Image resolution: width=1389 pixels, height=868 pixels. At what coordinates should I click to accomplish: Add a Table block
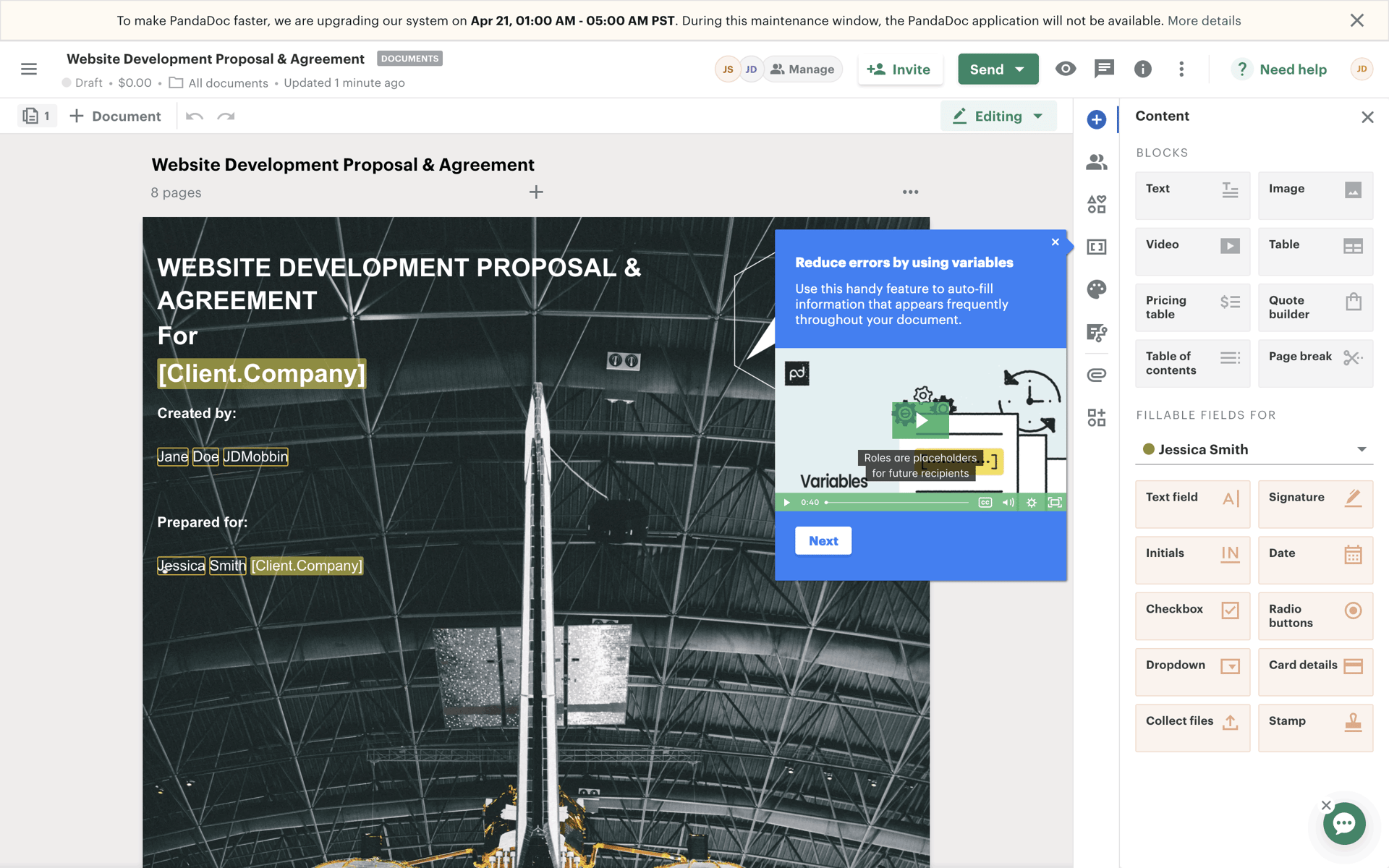tap(1315, 251)
